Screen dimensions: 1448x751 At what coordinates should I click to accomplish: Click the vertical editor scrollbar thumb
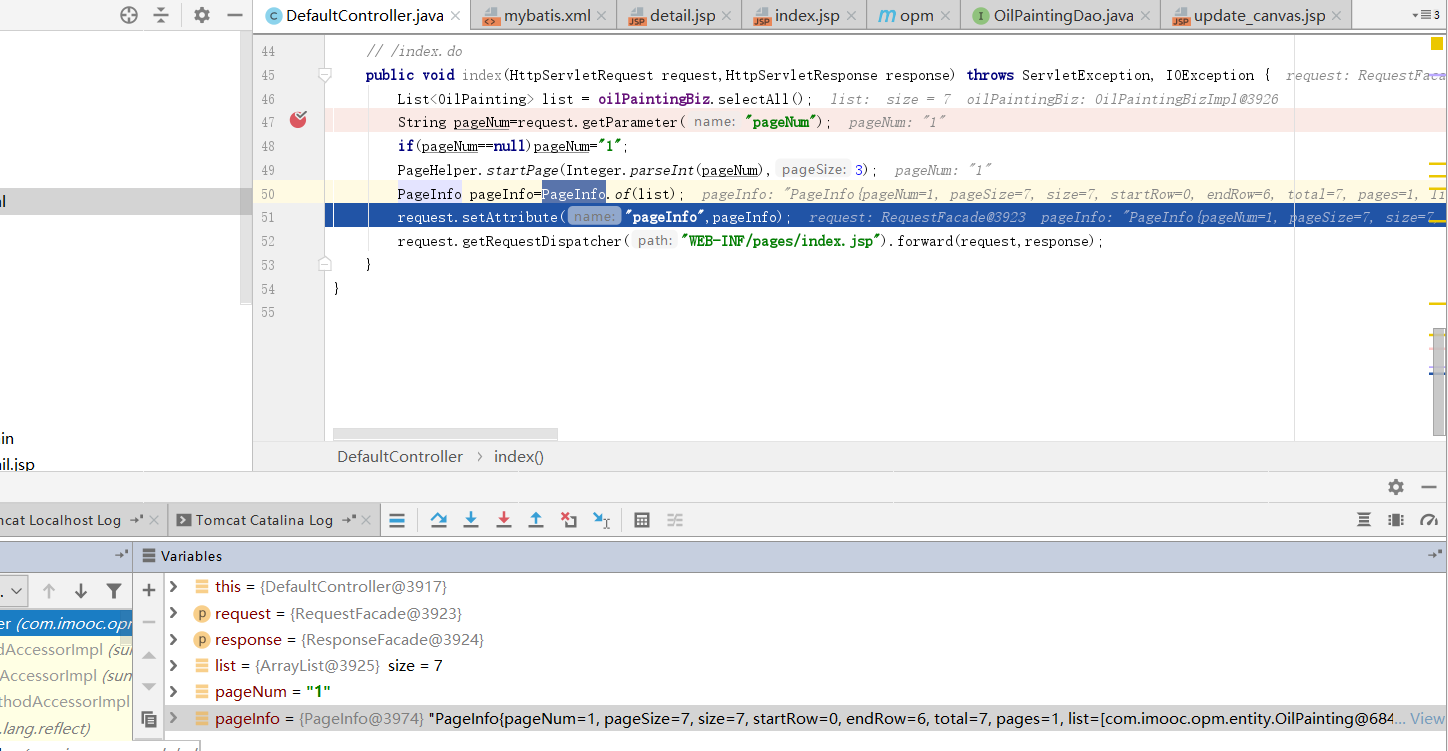tap(1440, 380)
